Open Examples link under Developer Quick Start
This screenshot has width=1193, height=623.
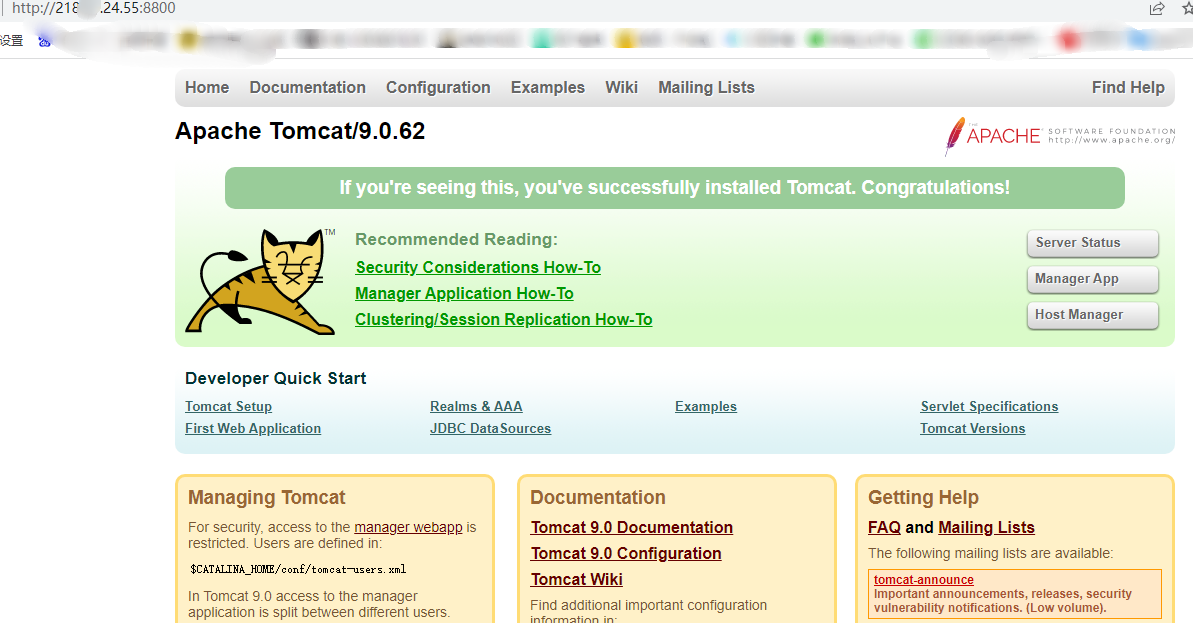click(706, 406)
